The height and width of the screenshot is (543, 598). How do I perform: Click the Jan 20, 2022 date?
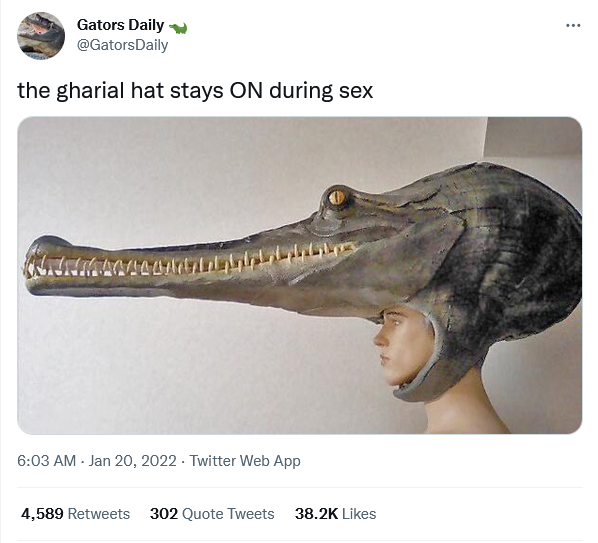click(x=133, y=461)
